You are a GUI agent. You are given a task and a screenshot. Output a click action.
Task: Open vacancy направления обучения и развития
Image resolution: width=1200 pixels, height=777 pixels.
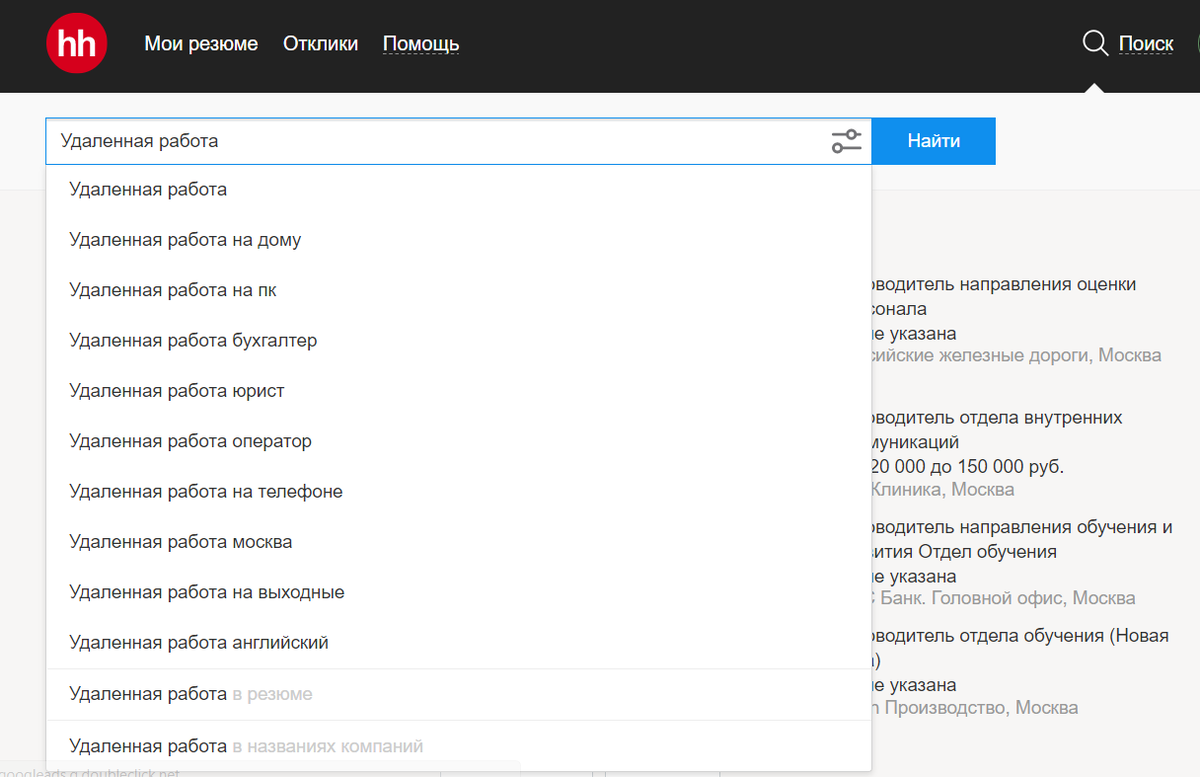click(1022, 539)
